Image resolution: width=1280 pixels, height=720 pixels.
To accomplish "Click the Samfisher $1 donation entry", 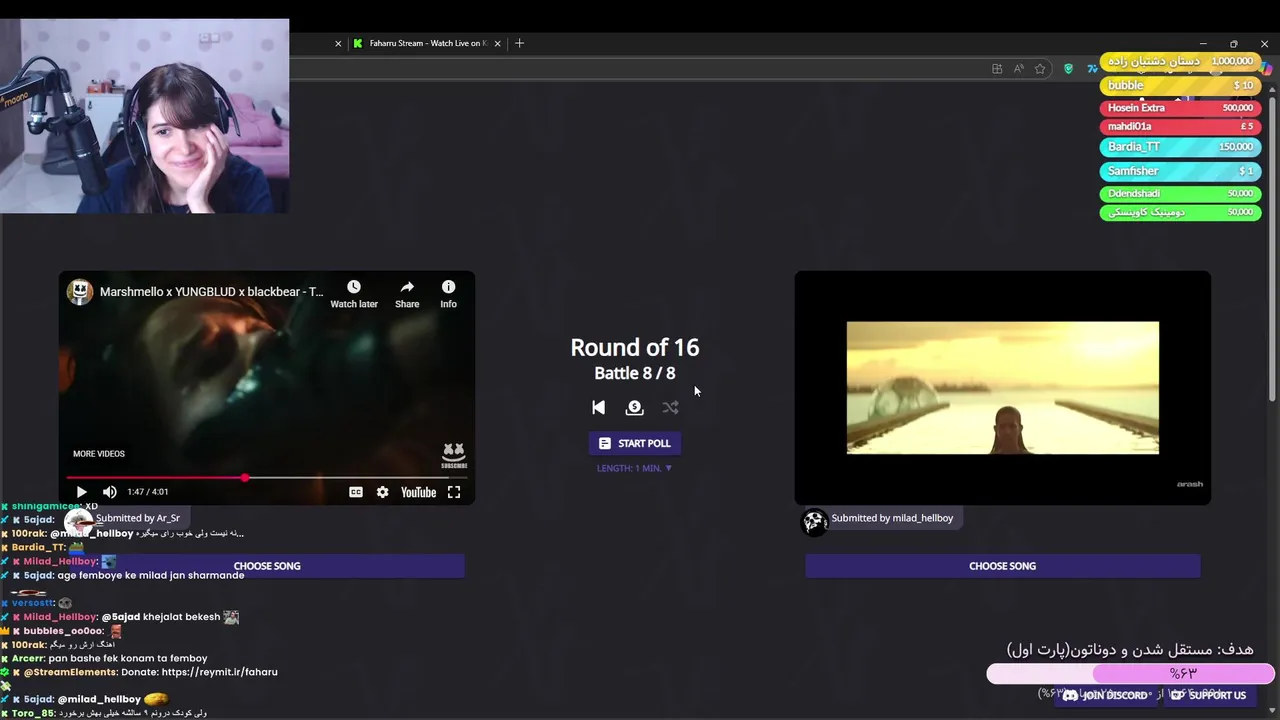I will pos(1180,171).
